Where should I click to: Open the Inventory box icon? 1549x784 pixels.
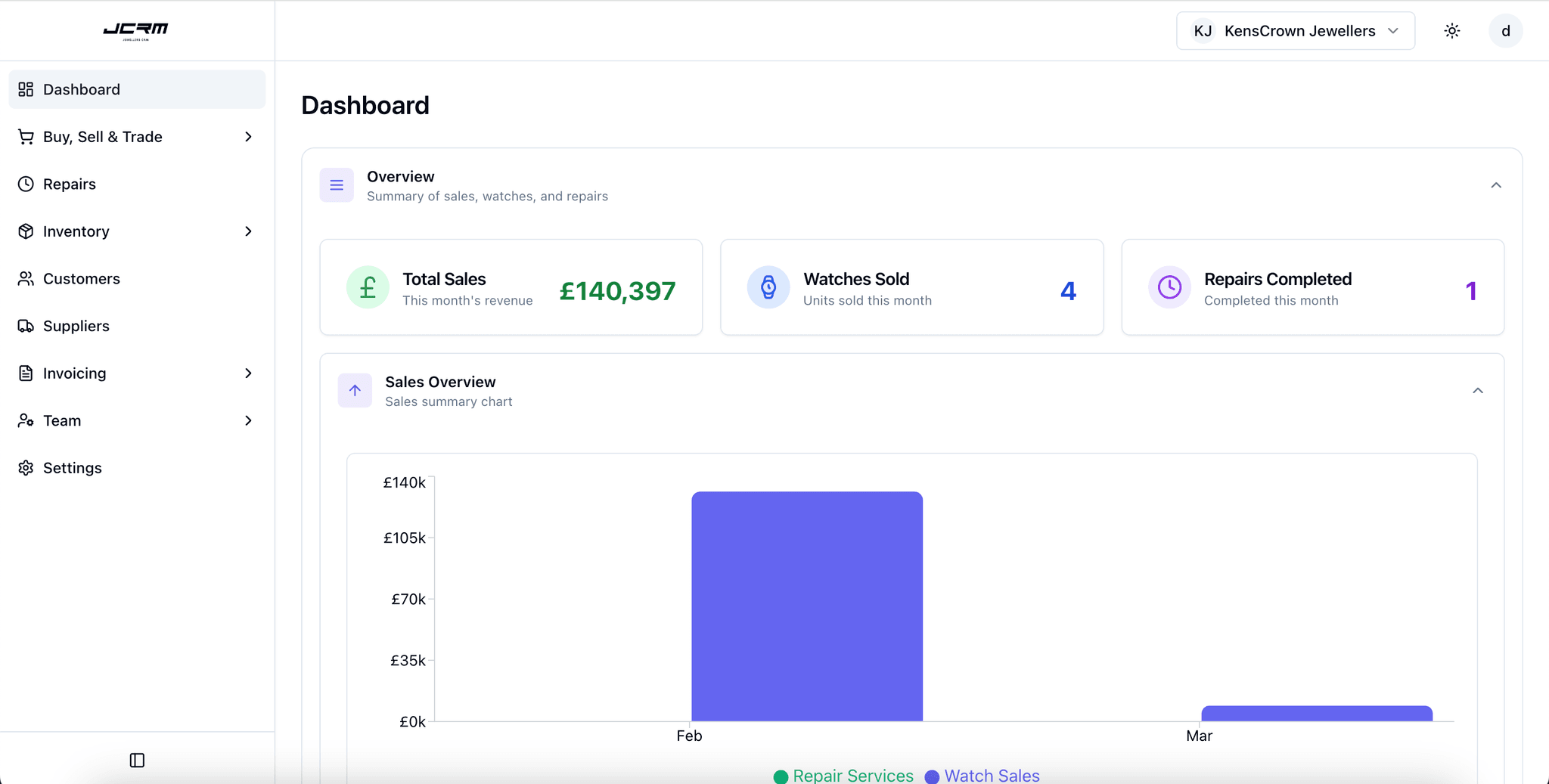coord(26,231)
